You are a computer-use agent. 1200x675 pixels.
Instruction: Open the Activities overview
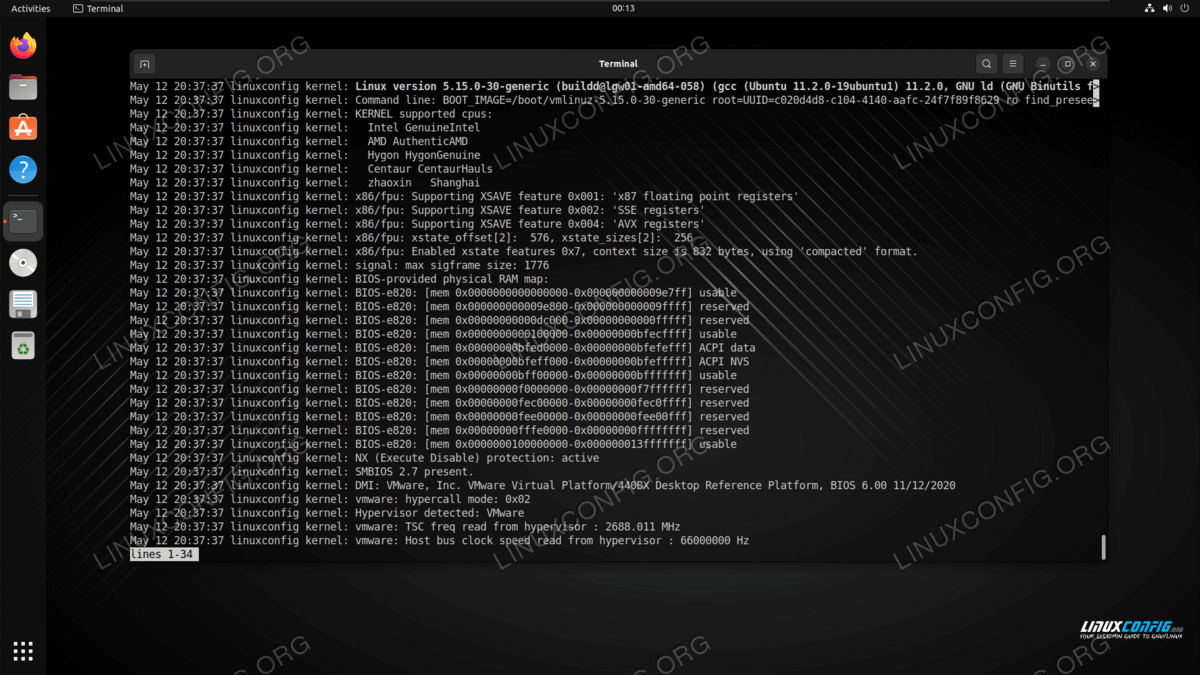[30, 8]
